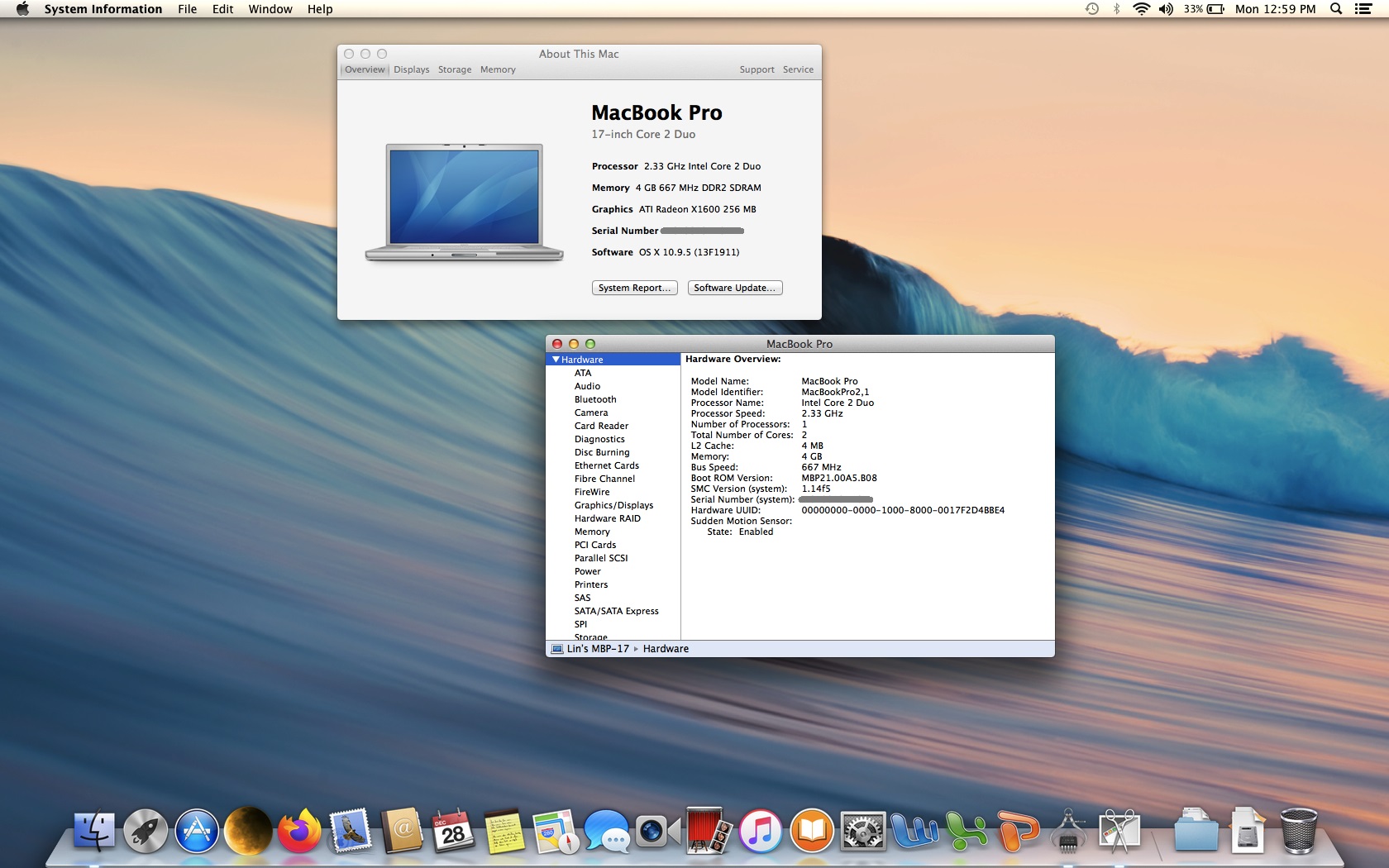Launch Firefox from the Dock
This screenshot has height=868, width=1389.
[300, 832]
